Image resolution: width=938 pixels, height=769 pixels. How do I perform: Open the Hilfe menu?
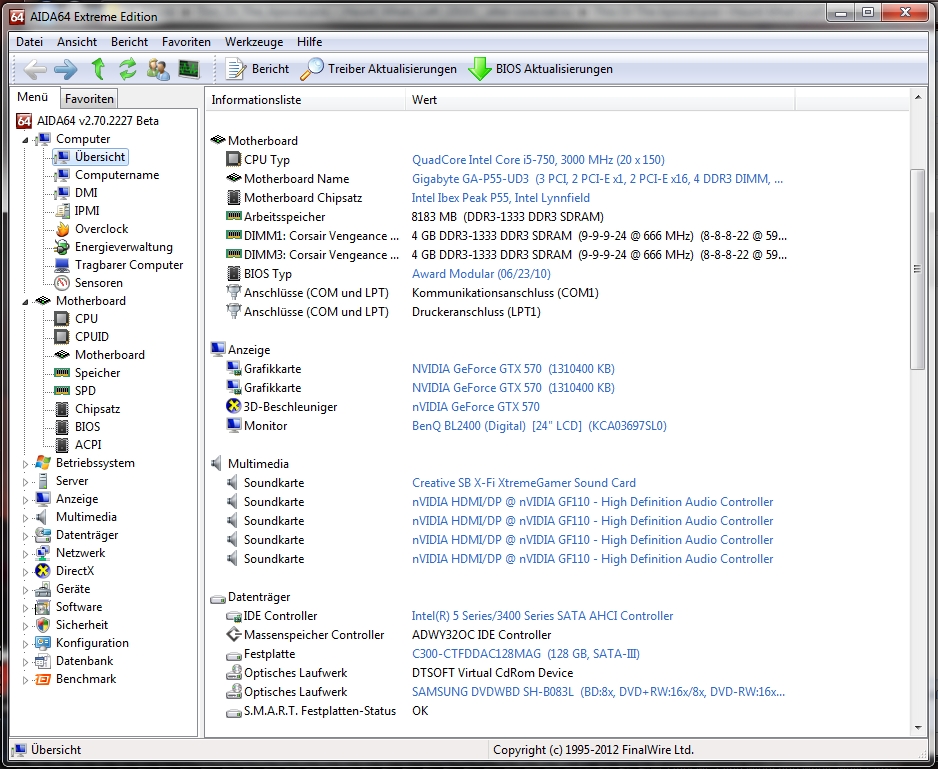[309, 42]
